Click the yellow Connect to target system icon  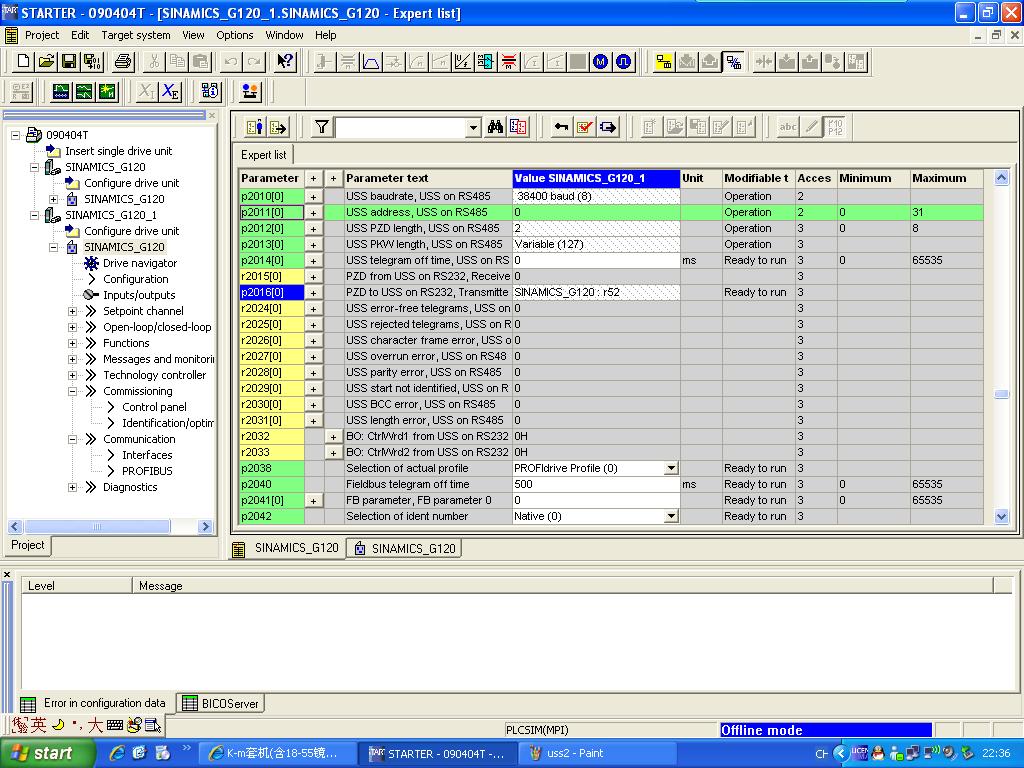pyautogui.click(x=663, y=62)
